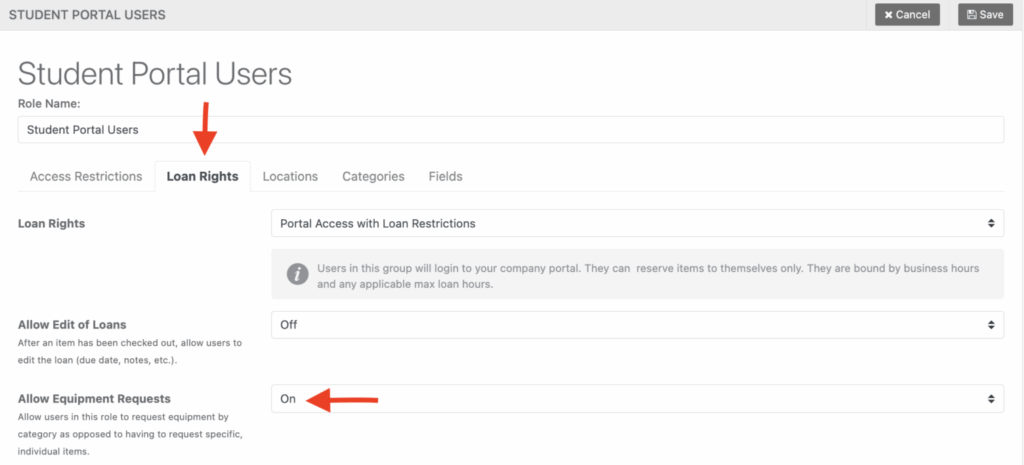This screenshot has width=1024, height=465.
Task: Expand Portal Access with Loan Restrictions dropdown
Action: (637, 223)
